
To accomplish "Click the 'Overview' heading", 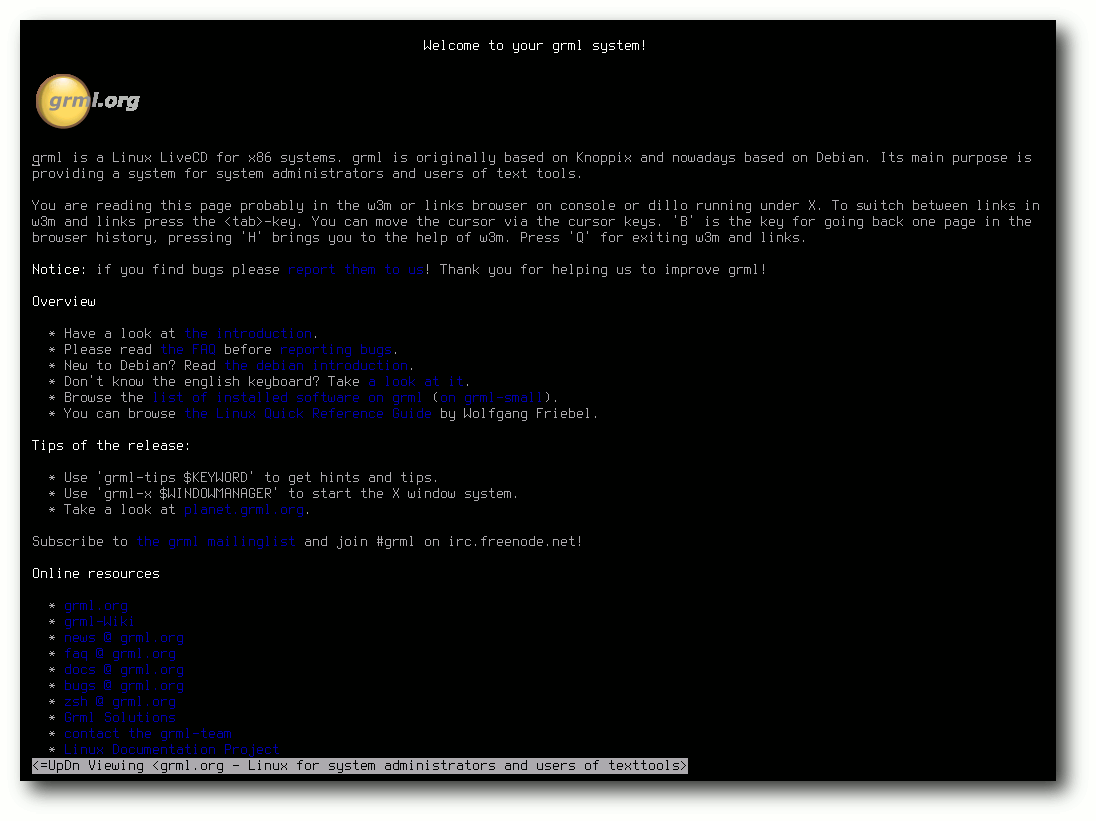I will coord(64,301).
